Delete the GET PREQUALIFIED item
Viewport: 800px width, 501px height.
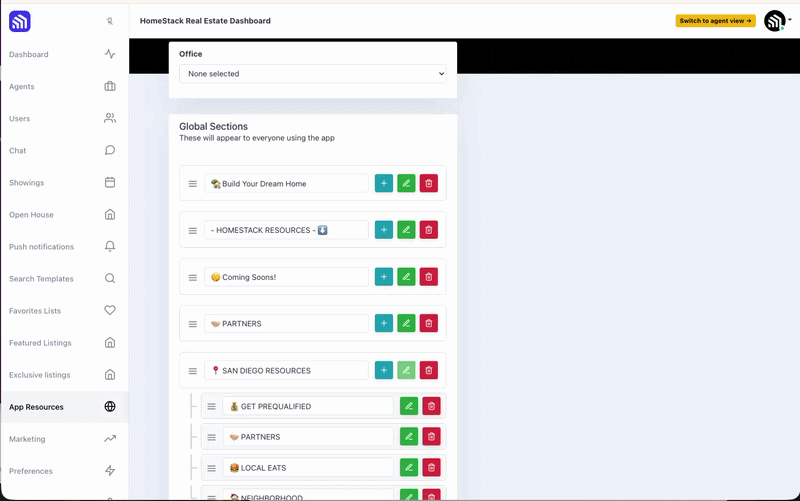tap(431, 406)
